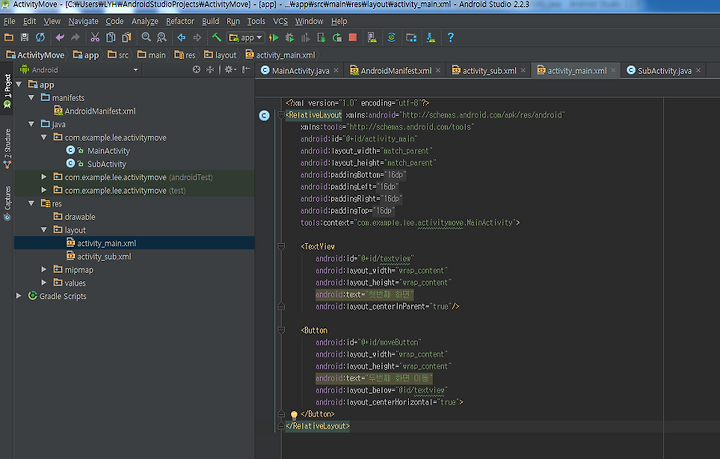Click the Open folder toolbar icon
720x459 pixels.
[9, 38]
